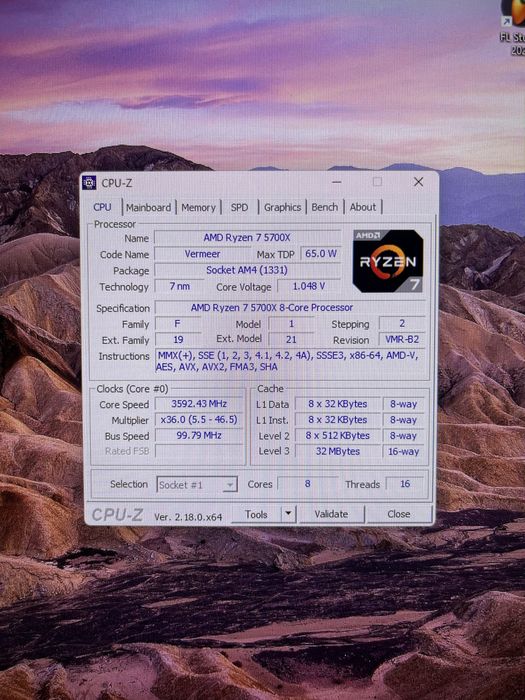The width and height of the screenshot is (525, 700).
Task: Open the Bench tab
Action: (x=325, y=207)
